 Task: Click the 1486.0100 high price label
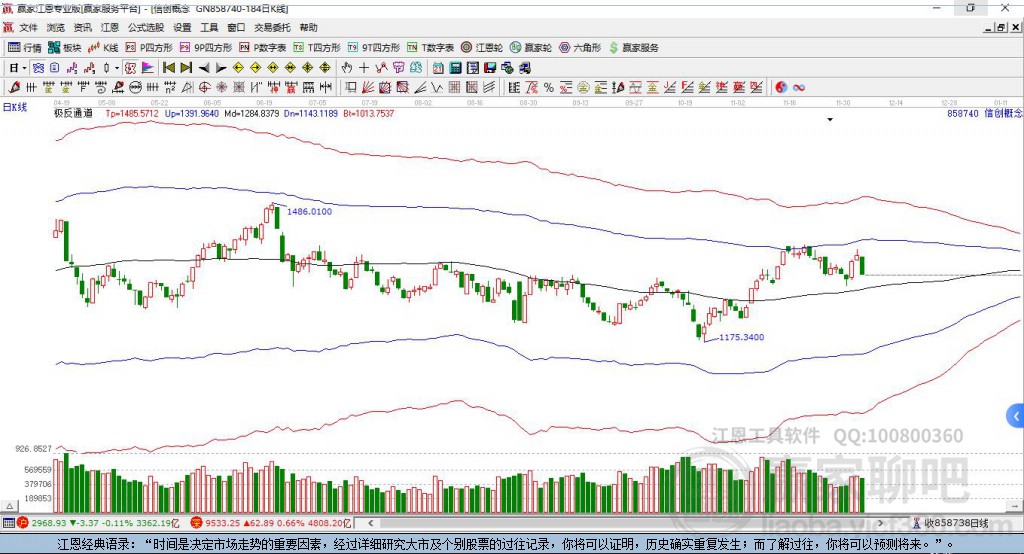[310, 212]
